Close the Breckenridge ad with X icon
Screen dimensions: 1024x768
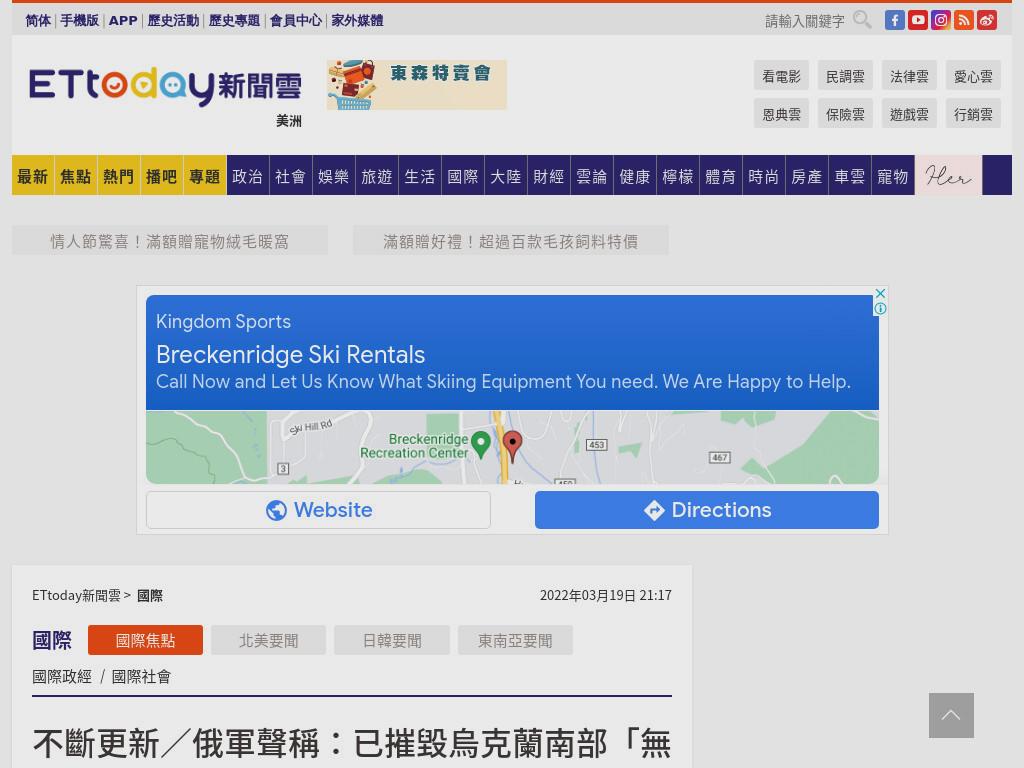pyautogui.click(x=880, y=293)
